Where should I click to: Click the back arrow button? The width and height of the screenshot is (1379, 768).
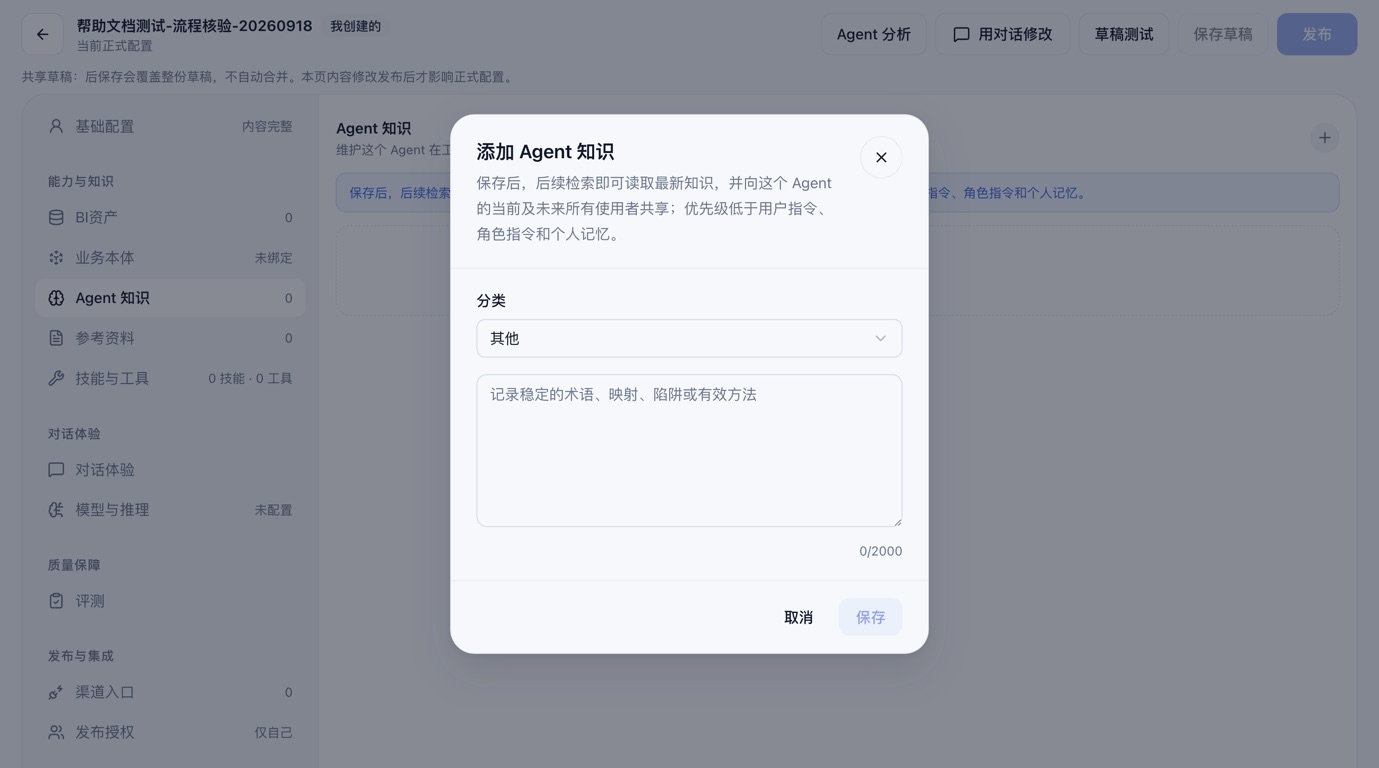pyautogui.click(x=42, y=34)
